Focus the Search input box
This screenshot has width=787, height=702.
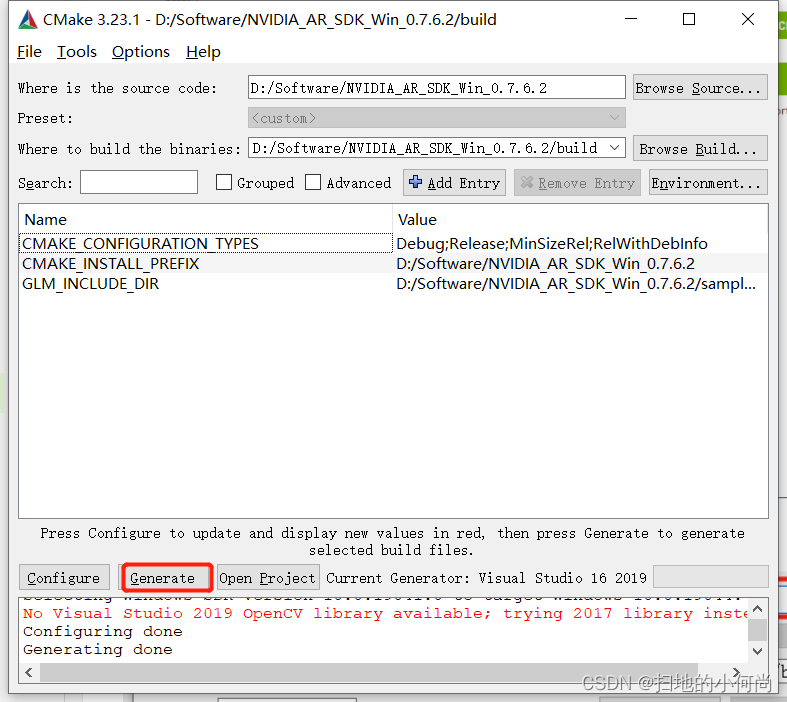(139, 182)
